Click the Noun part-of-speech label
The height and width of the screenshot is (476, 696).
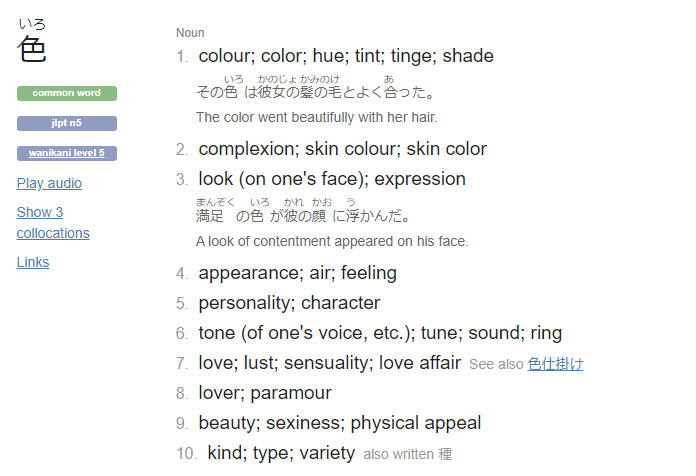pyautogui.click(x=190, y=33)
